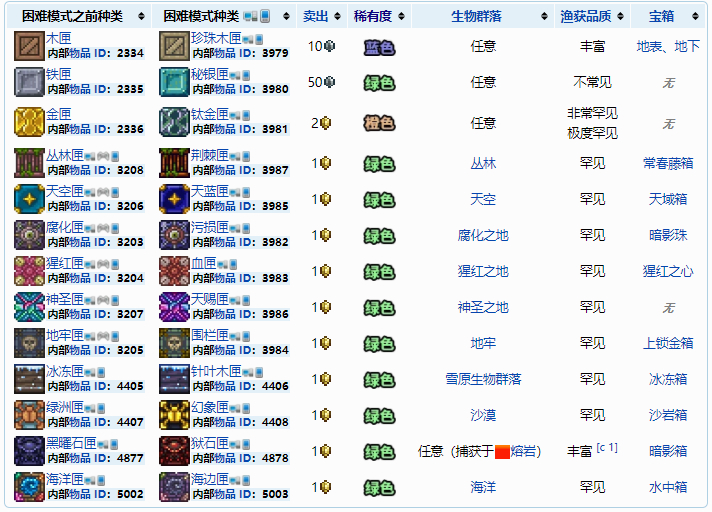
Task: Open the 天空 biome link
Action: 483,199
